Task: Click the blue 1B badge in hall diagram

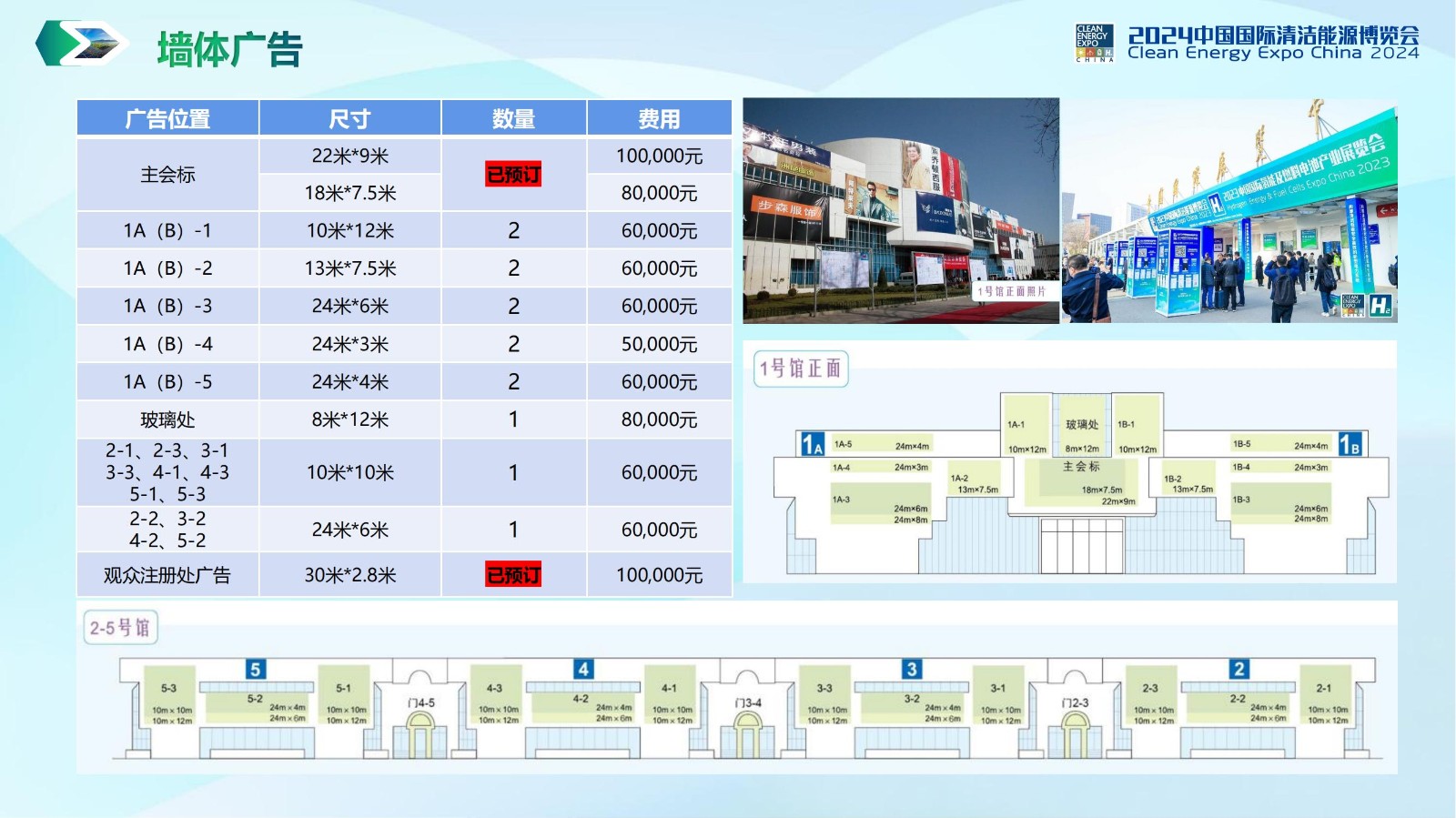Action: 1350,443
